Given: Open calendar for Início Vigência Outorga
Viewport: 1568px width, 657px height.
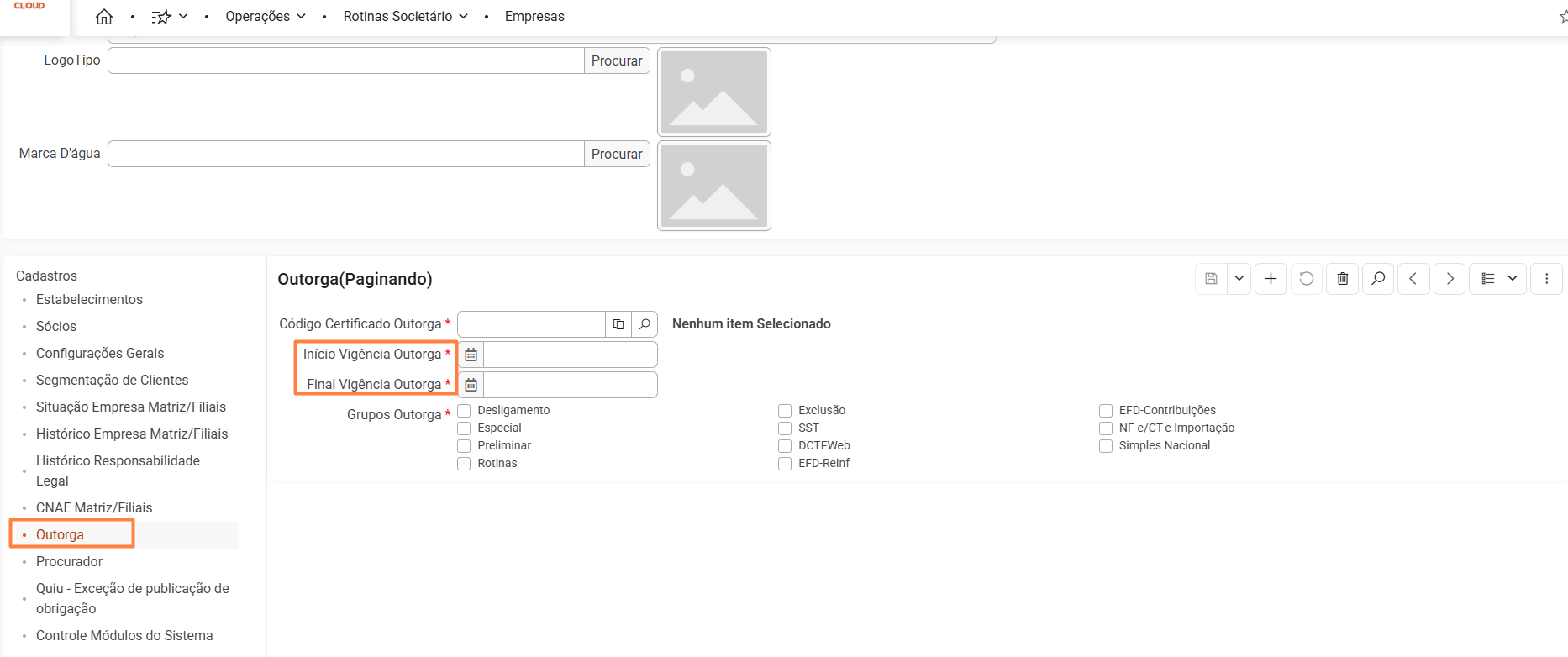Looking at the screenshot, I should coord(471,355).
